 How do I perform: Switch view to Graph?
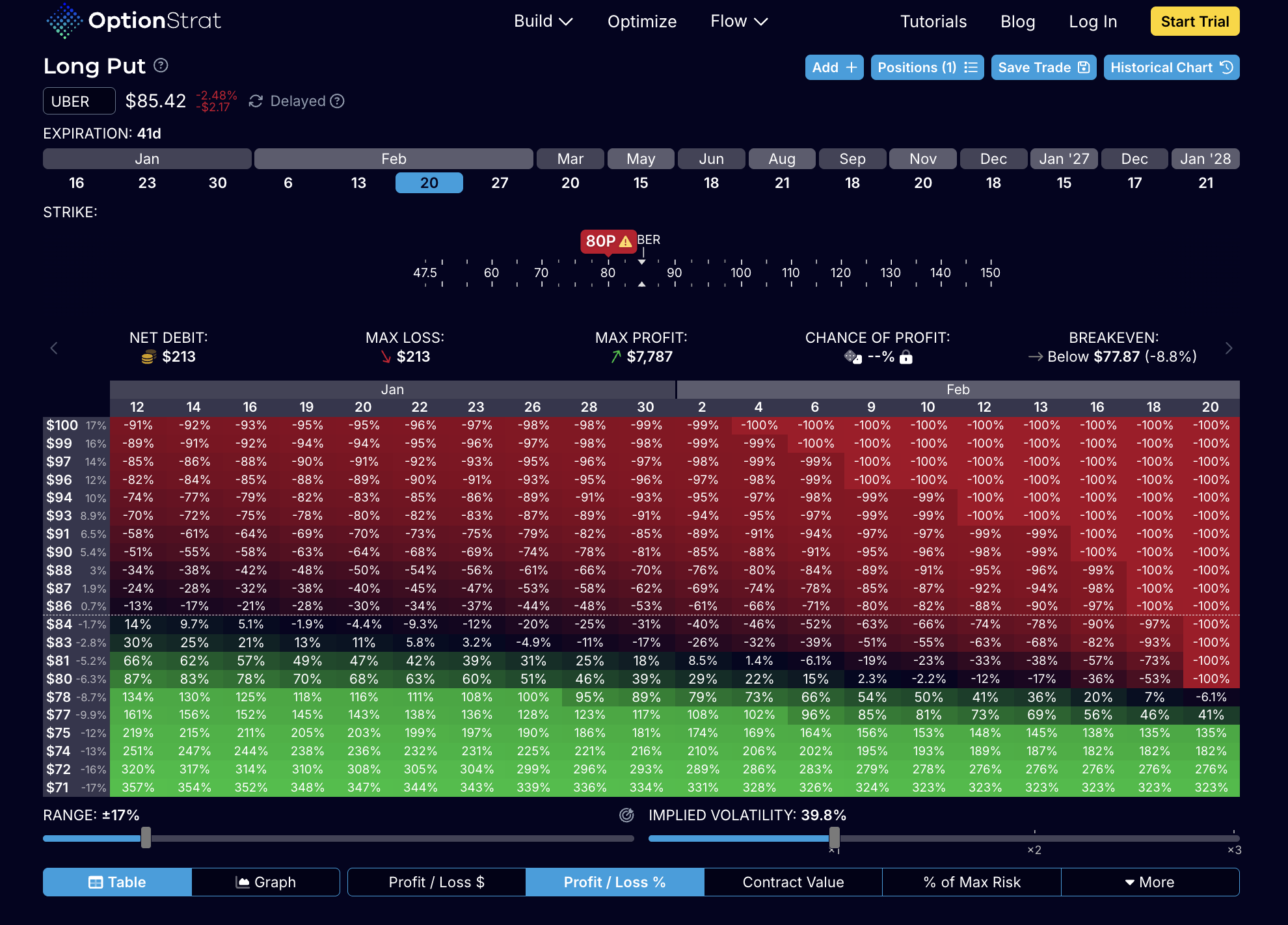[265, 882]
